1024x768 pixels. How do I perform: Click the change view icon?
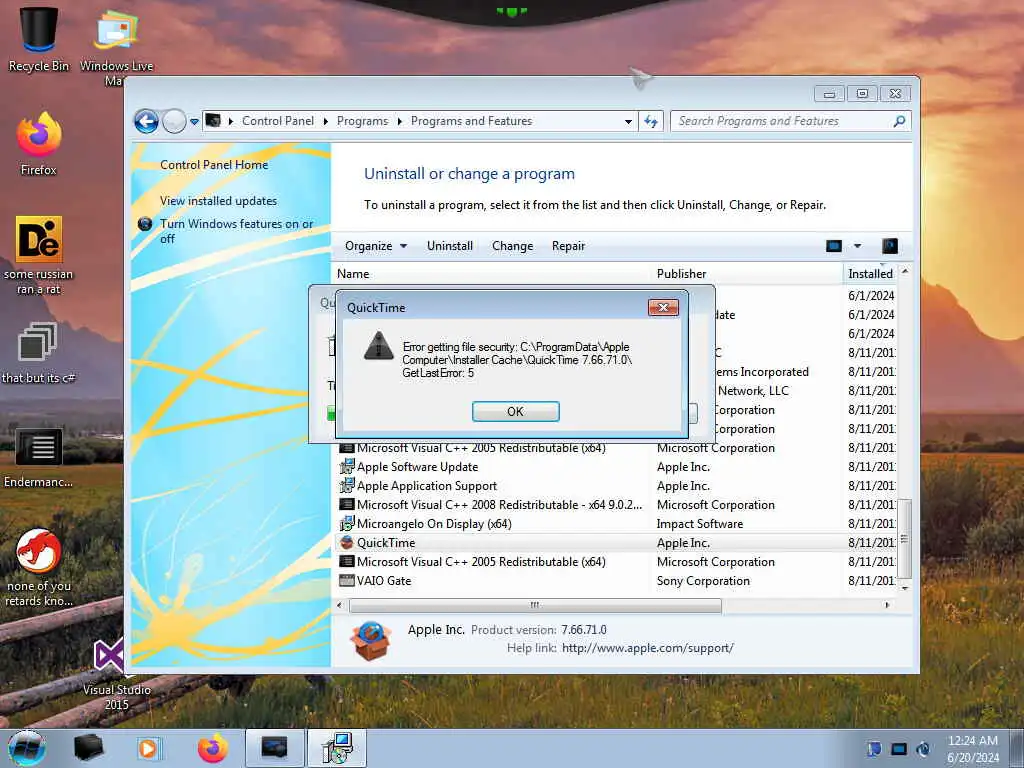(x=834, y=246)
